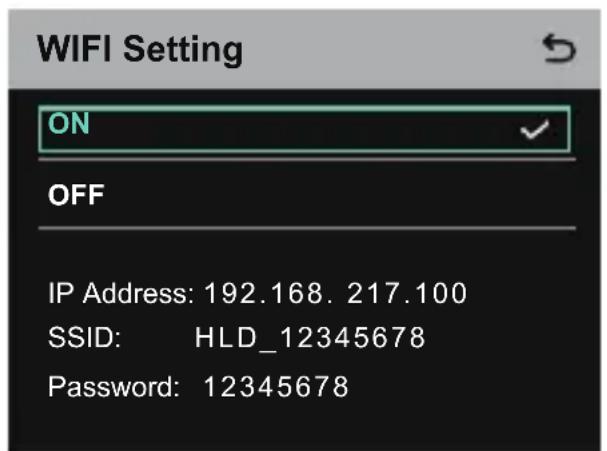Viewport: 607px width, 451px height.
Task: Click the checkmark on the ON row
Action: tap(535, 129)
